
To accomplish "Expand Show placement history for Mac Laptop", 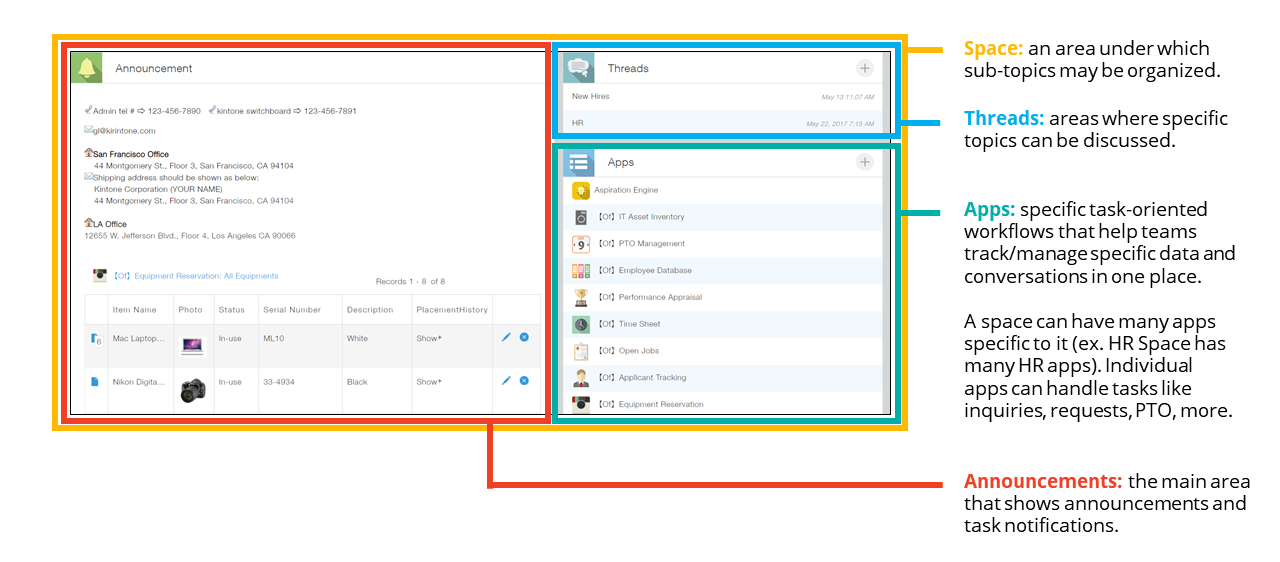I will (428, 339).
